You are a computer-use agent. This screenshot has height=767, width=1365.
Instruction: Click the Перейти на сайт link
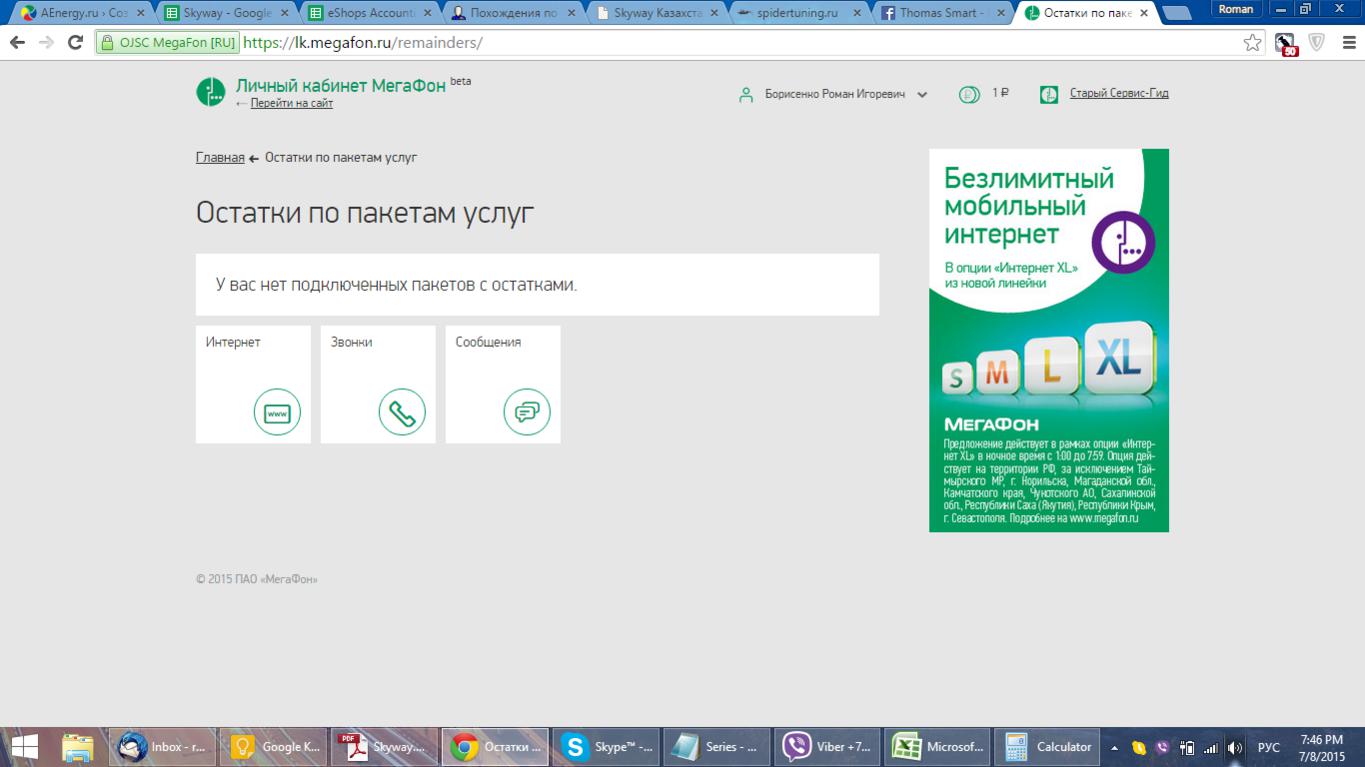point(292,104)
